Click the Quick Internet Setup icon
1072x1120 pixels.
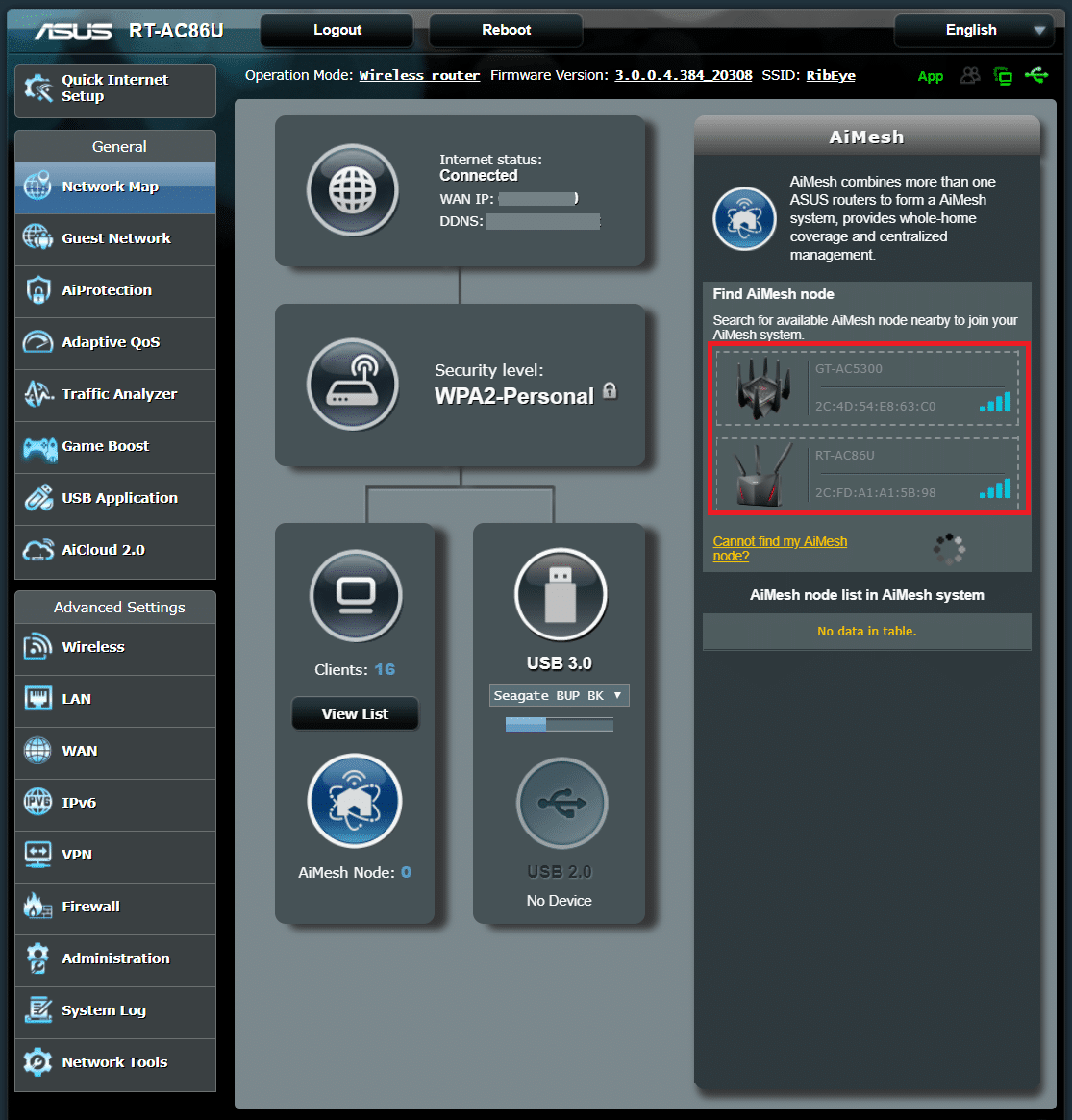38,88
